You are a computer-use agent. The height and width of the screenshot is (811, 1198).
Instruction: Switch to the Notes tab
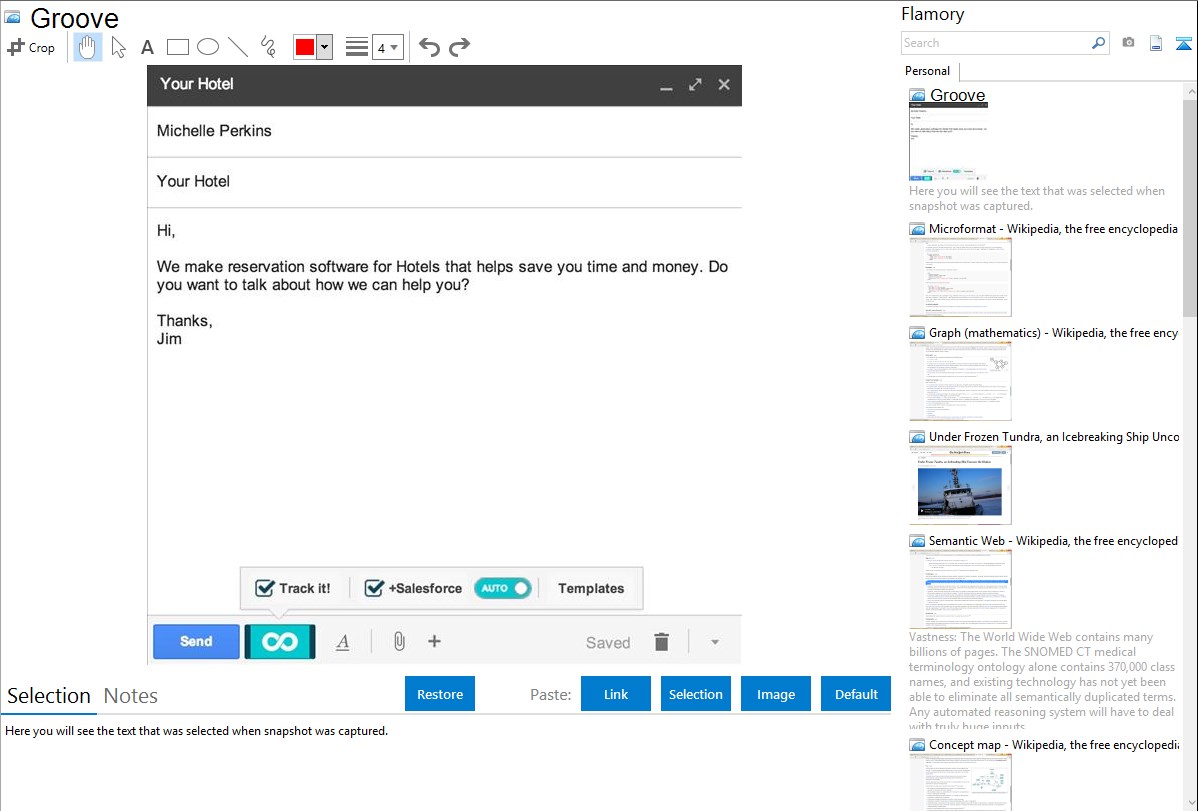pyautogui.click(x=131, y=696)
